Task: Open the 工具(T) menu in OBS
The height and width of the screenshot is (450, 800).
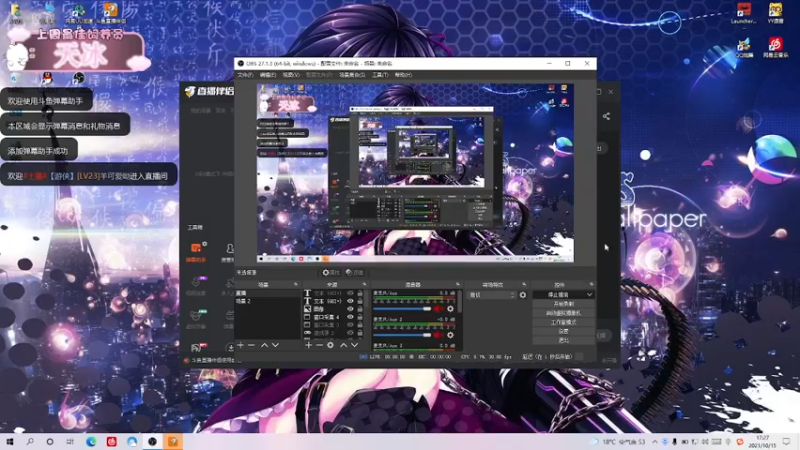Action: [380, 75]
